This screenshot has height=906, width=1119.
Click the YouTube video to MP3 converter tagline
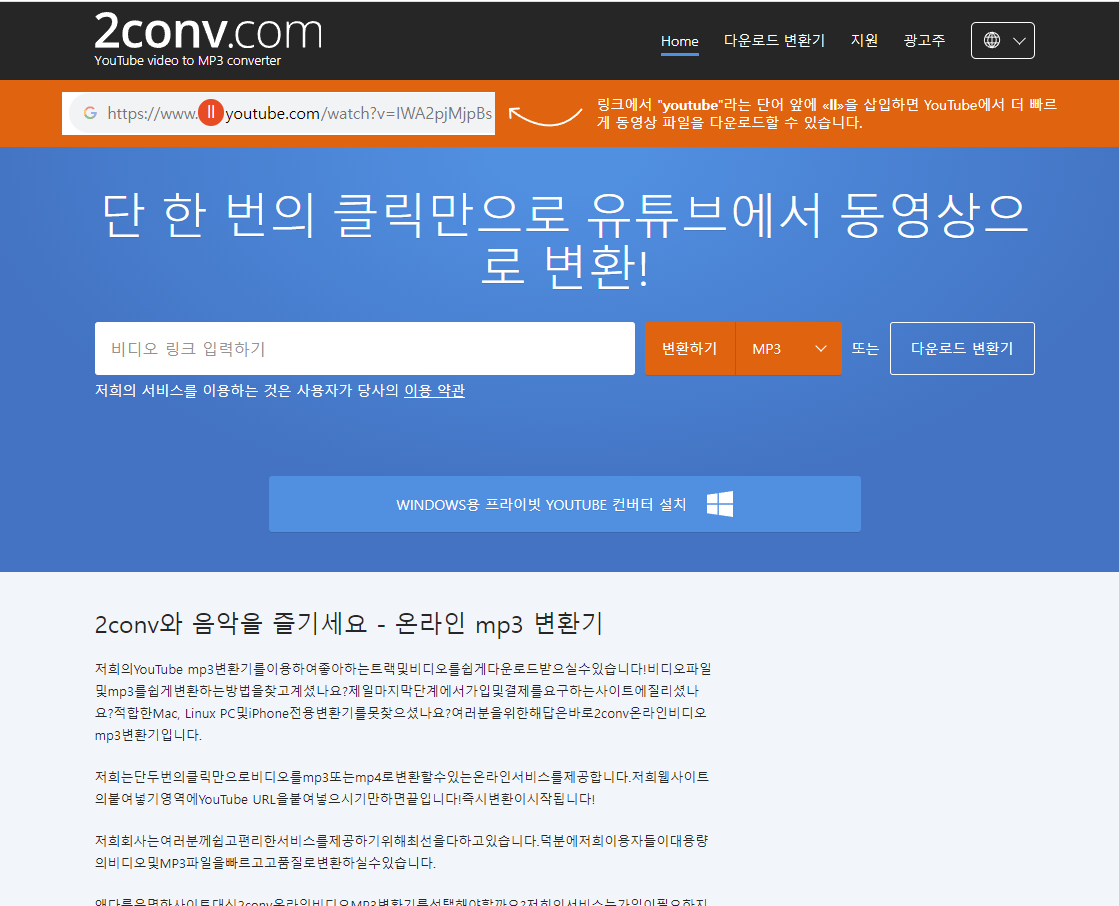coord(188,61)
